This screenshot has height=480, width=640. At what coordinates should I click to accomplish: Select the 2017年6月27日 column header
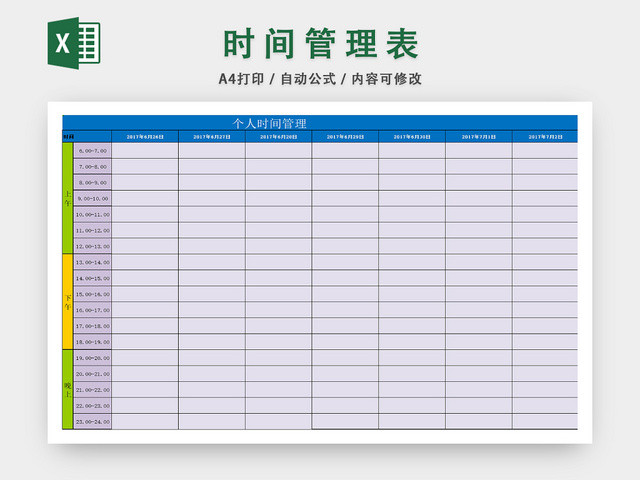(212, 137)
